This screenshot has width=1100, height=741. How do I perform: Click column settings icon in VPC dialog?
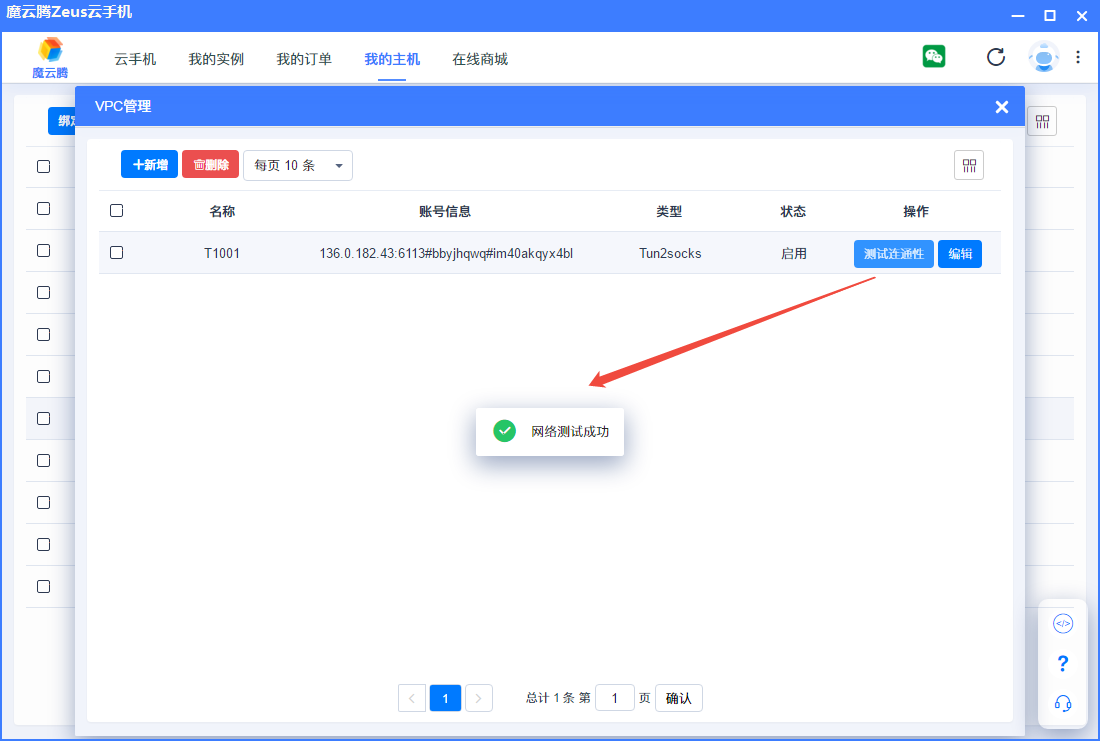[x=969, y=166]
